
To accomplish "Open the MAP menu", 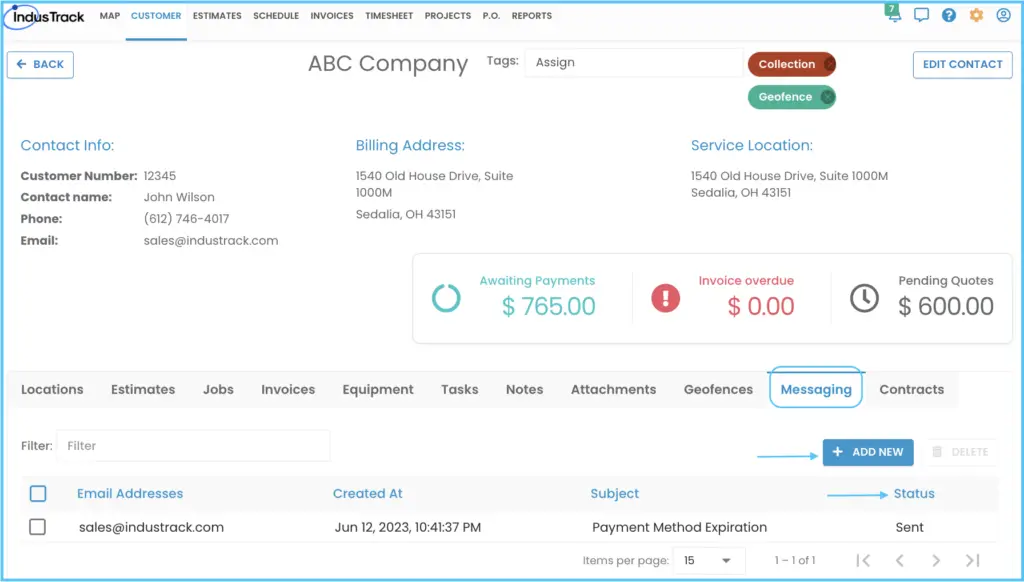I will tap(110, 16).
